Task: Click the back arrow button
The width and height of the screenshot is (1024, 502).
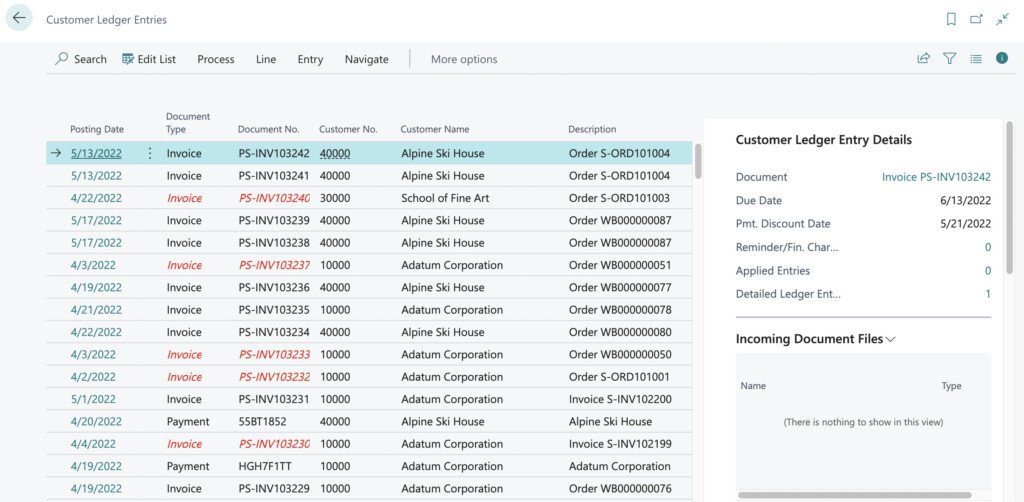Action: (x=19, y=18)
